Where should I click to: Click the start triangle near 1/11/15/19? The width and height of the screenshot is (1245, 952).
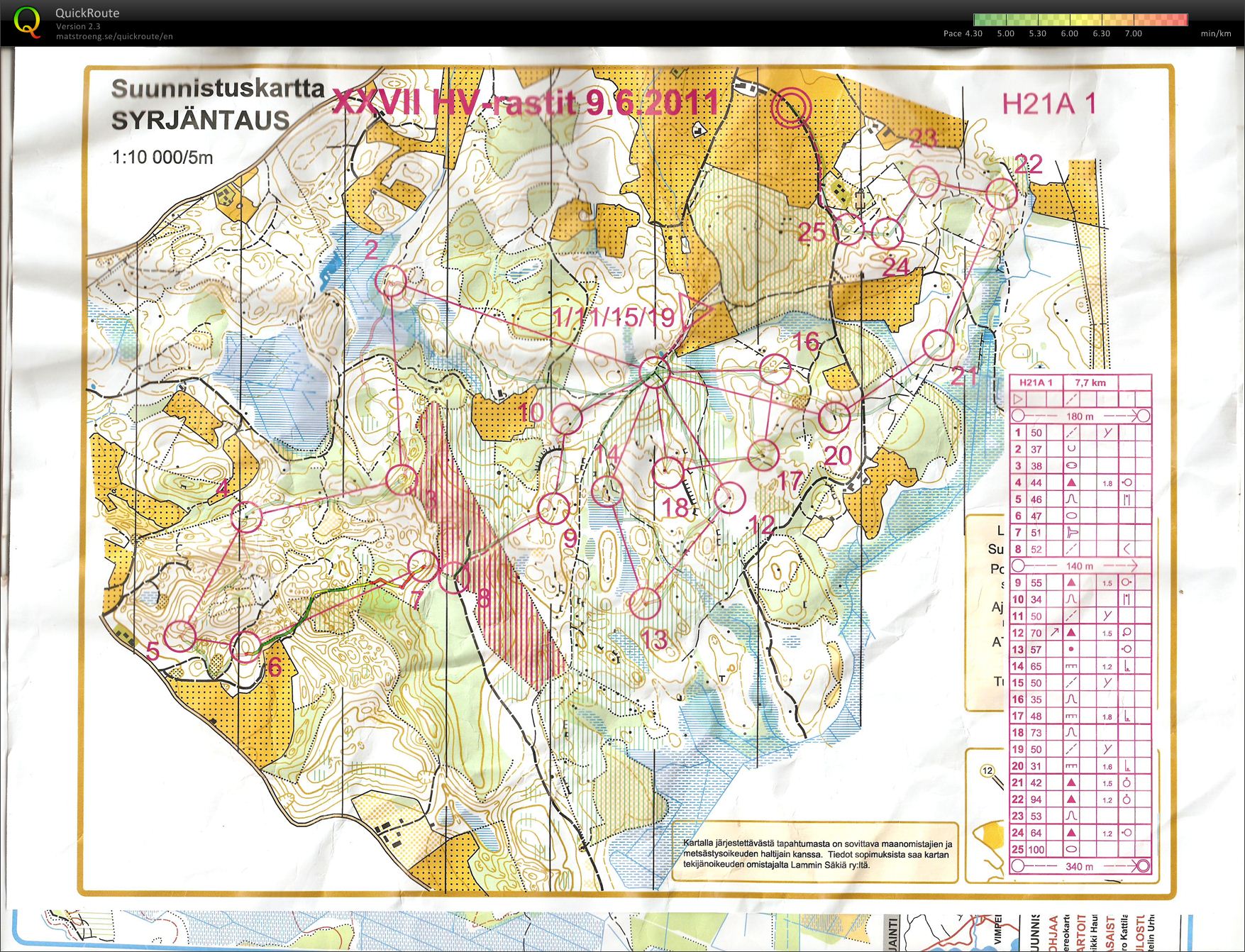[x=695, y=311]
